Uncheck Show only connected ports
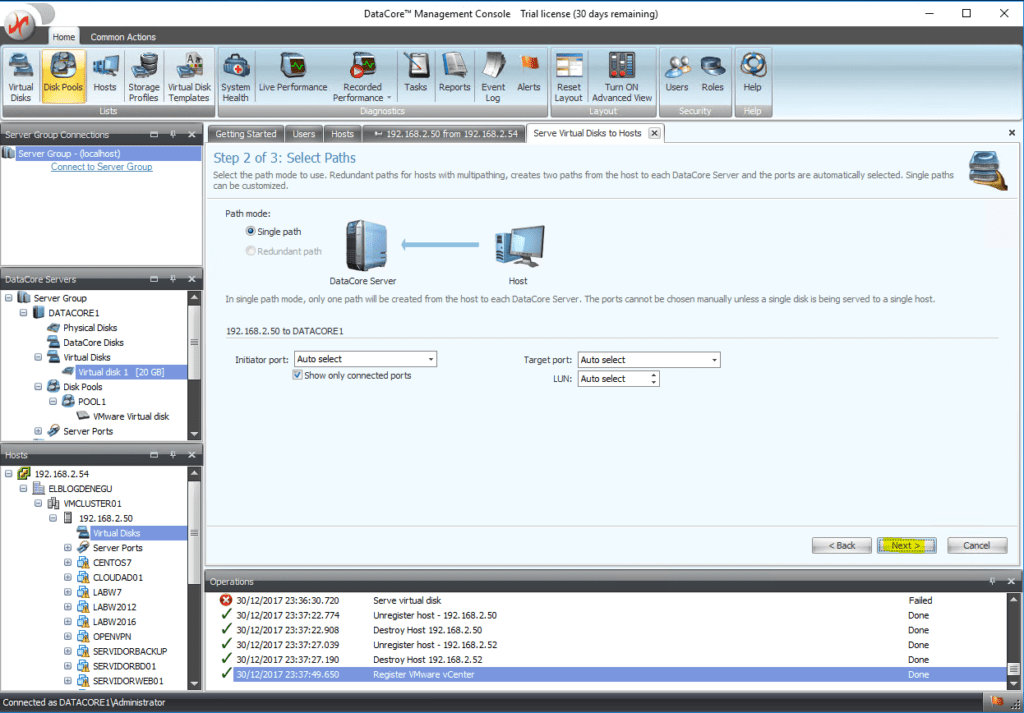The width and height of the screenshot is (1024, 713). (297, 374)
